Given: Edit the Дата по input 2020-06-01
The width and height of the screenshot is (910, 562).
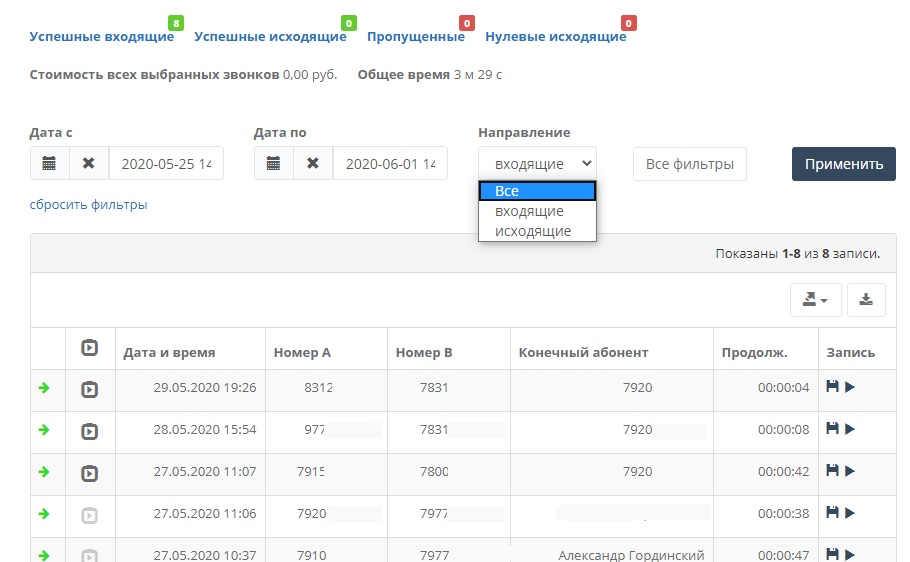Looking at the screenshot, I should pyautogui.click(x=390, y=164).
